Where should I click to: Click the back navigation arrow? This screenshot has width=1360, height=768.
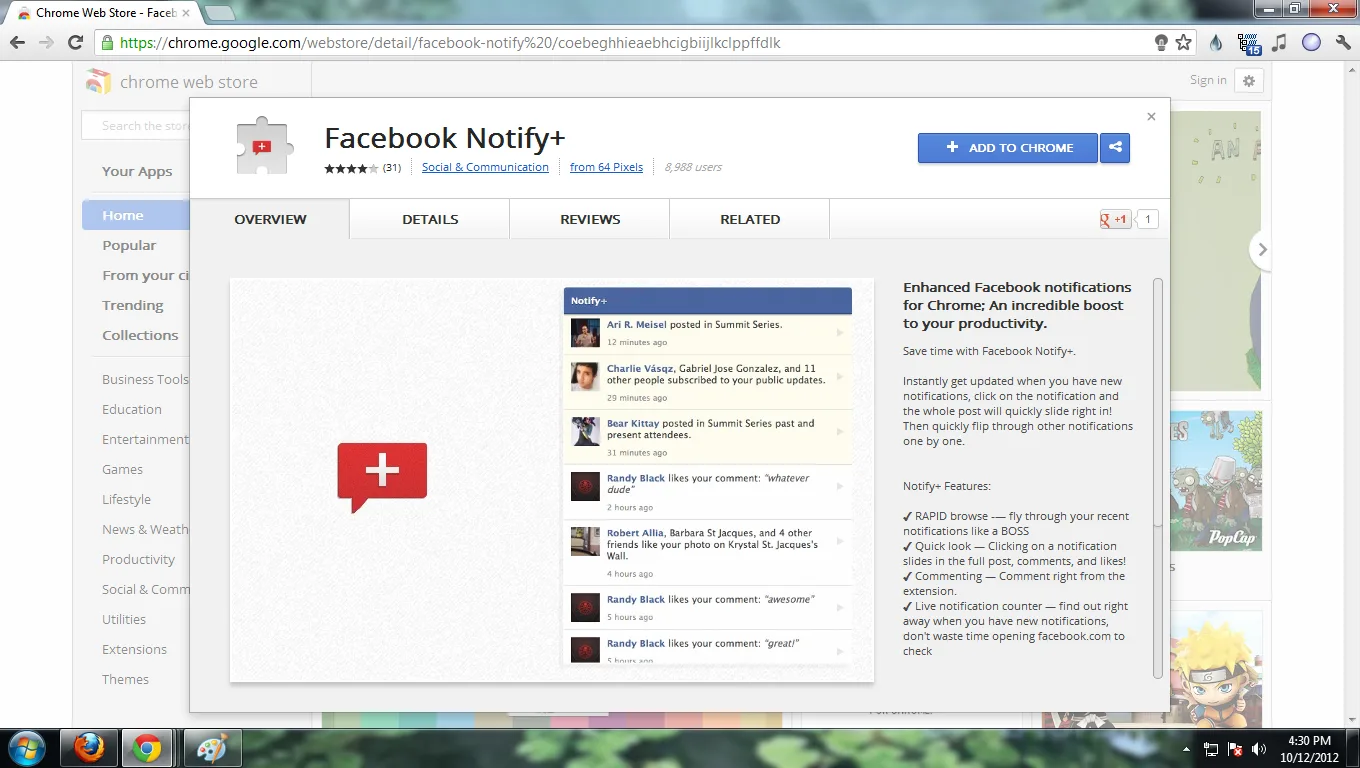tap(18, 42)
